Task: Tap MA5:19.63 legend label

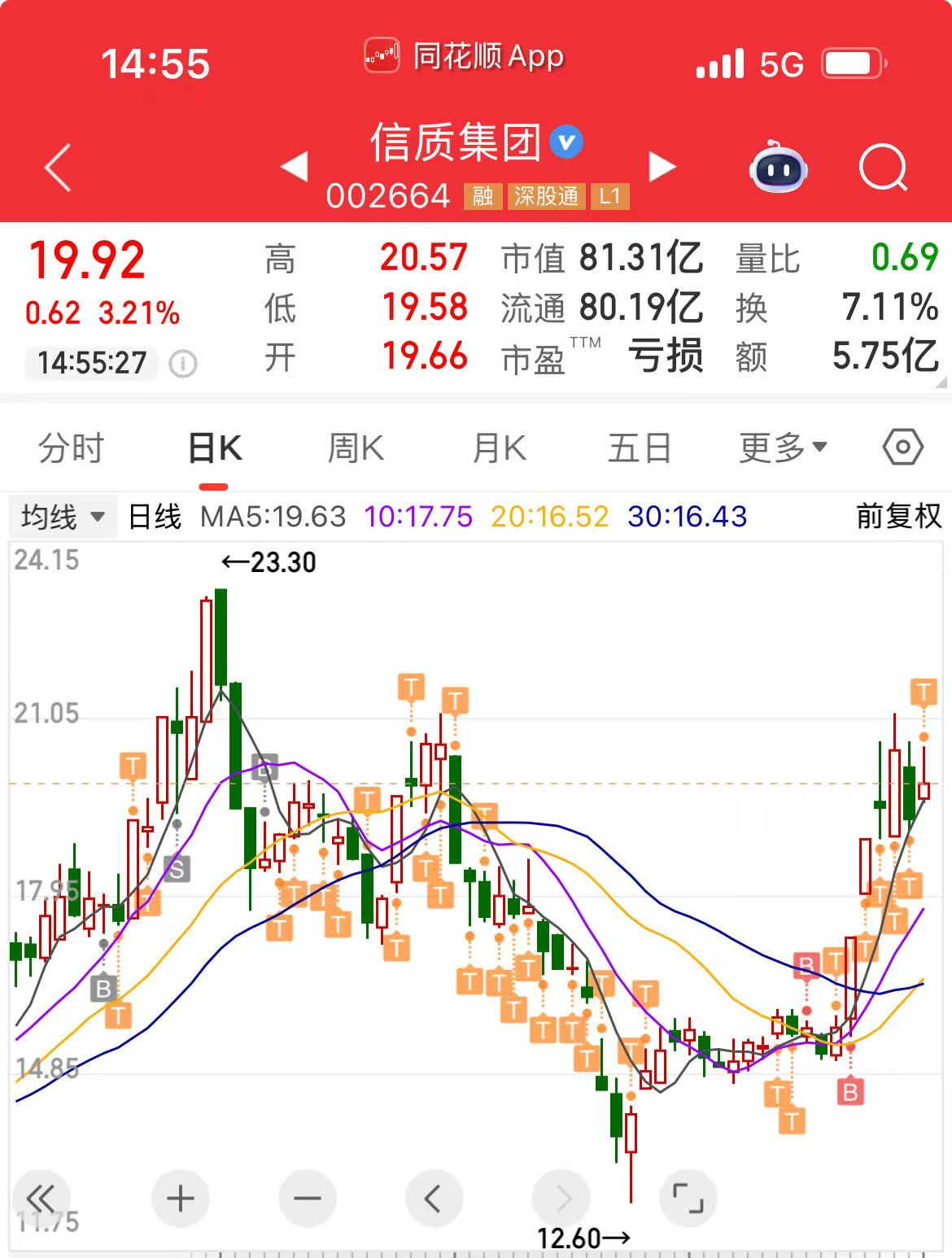Action: tap(273, 517)
